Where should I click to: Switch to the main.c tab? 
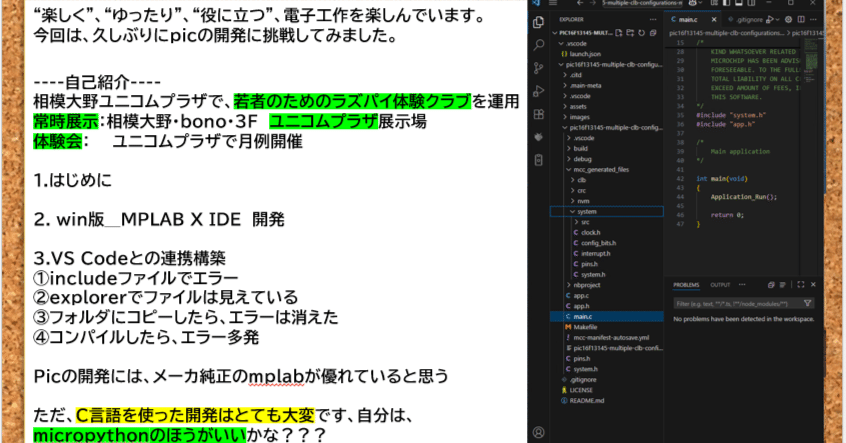[688, 19]
